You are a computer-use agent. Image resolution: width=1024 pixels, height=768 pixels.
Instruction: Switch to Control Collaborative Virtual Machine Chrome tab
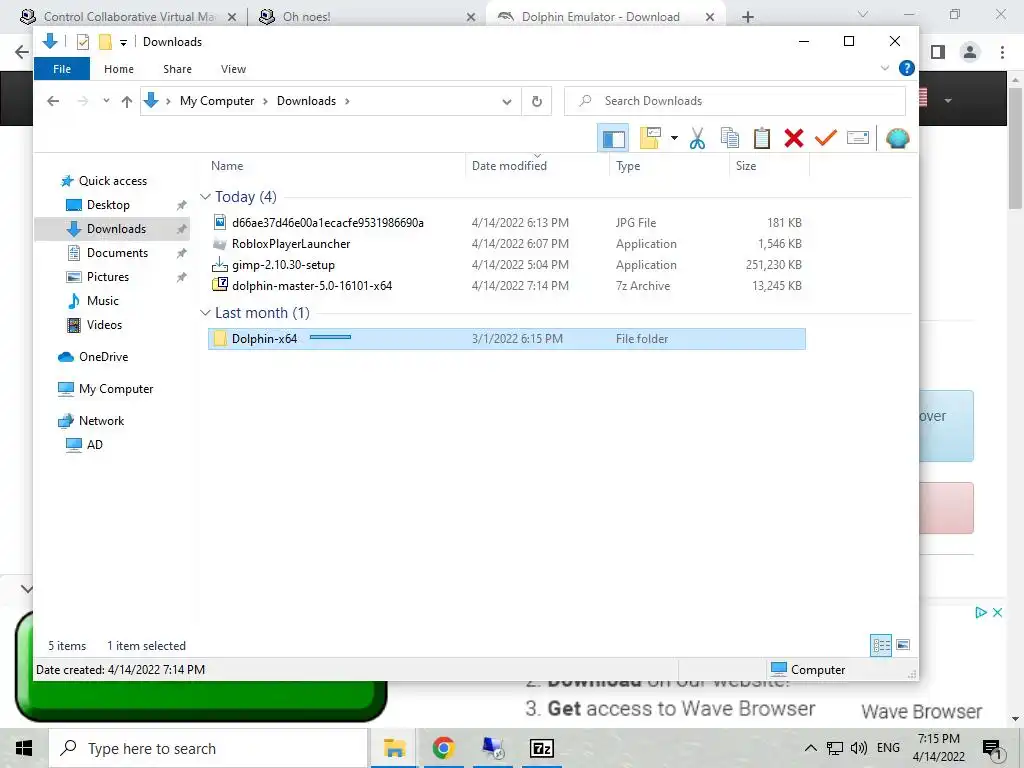pos(129,17)
